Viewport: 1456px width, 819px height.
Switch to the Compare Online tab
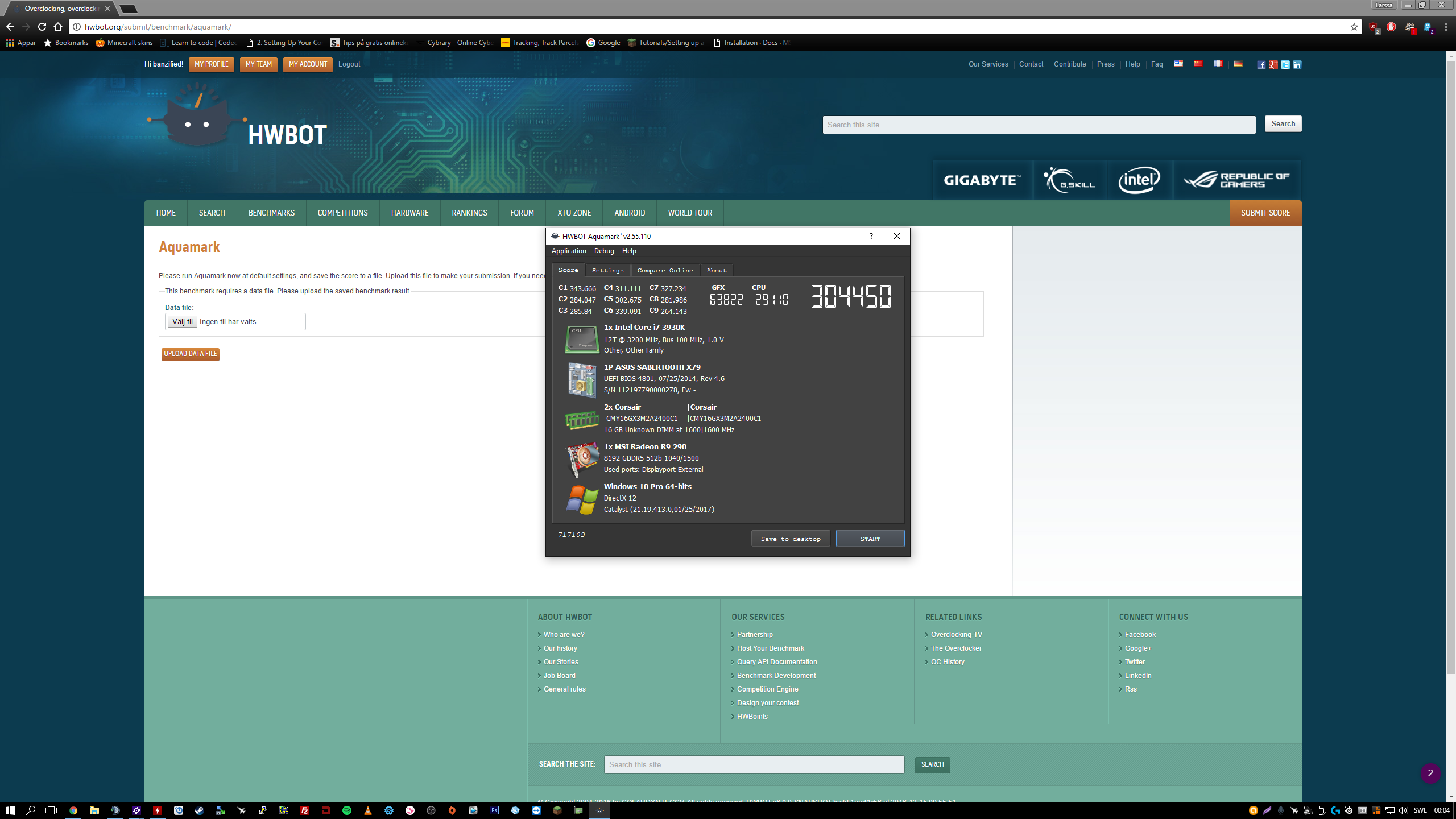tap(665, 270)
